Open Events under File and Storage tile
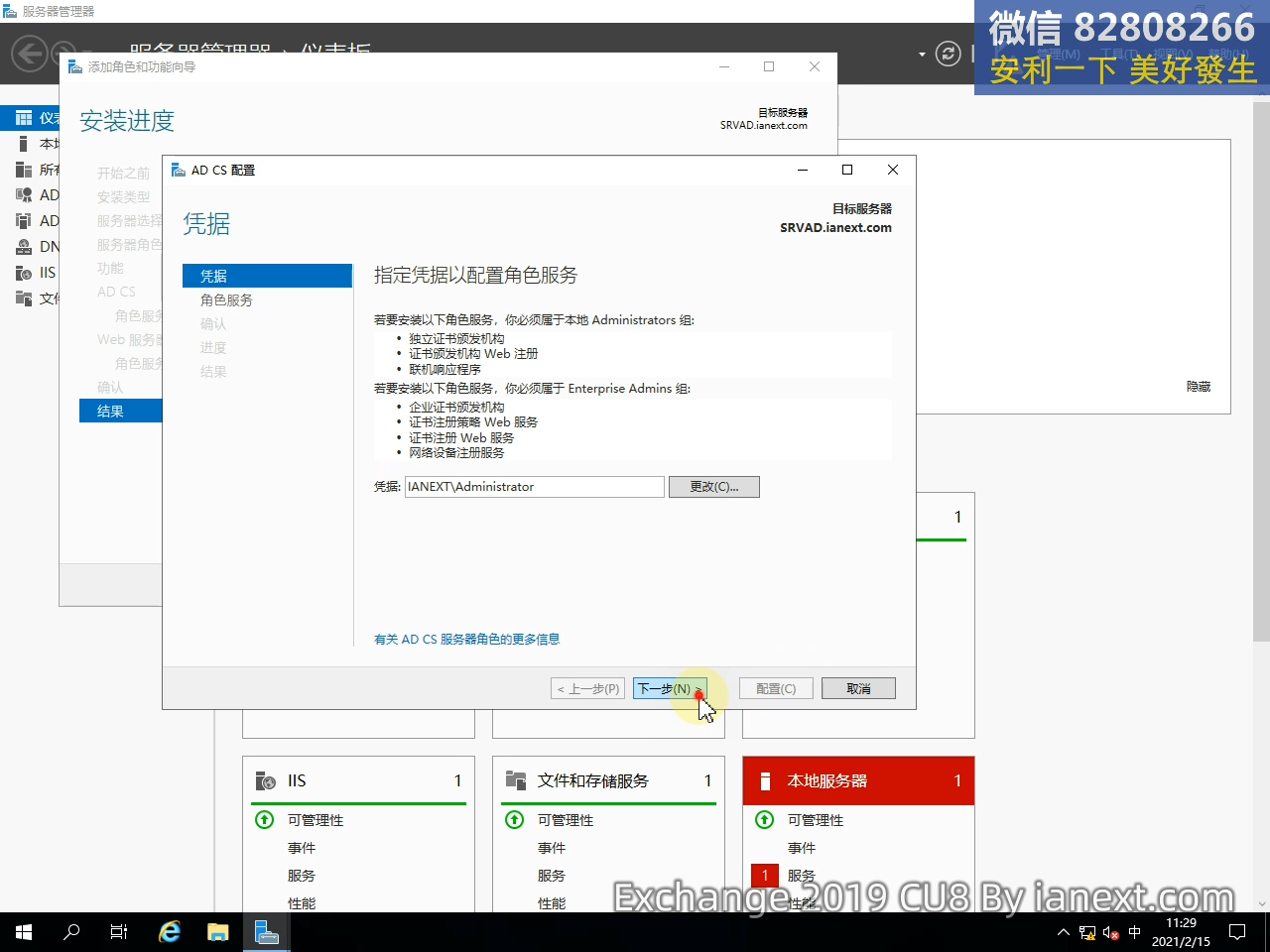 coord(552,848)
